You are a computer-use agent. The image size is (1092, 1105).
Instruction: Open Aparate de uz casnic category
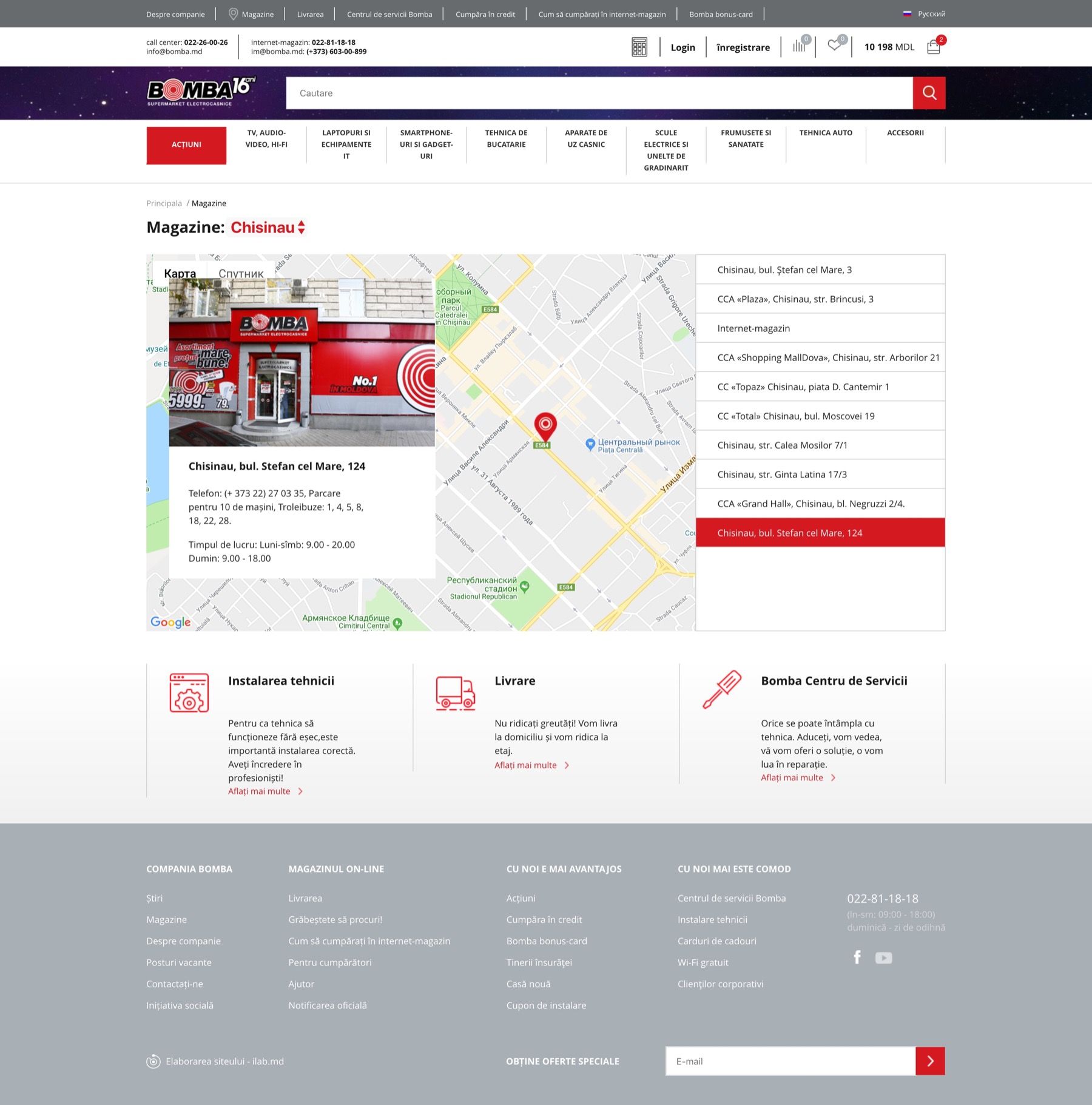tap(586, 138)
